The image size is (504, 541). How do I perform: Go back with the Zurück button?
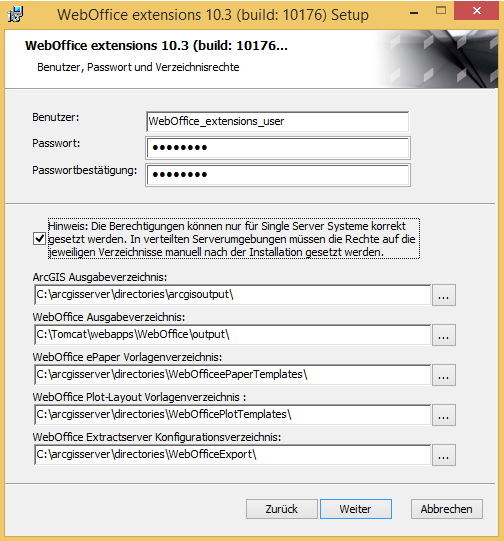[x=281, y=509]
